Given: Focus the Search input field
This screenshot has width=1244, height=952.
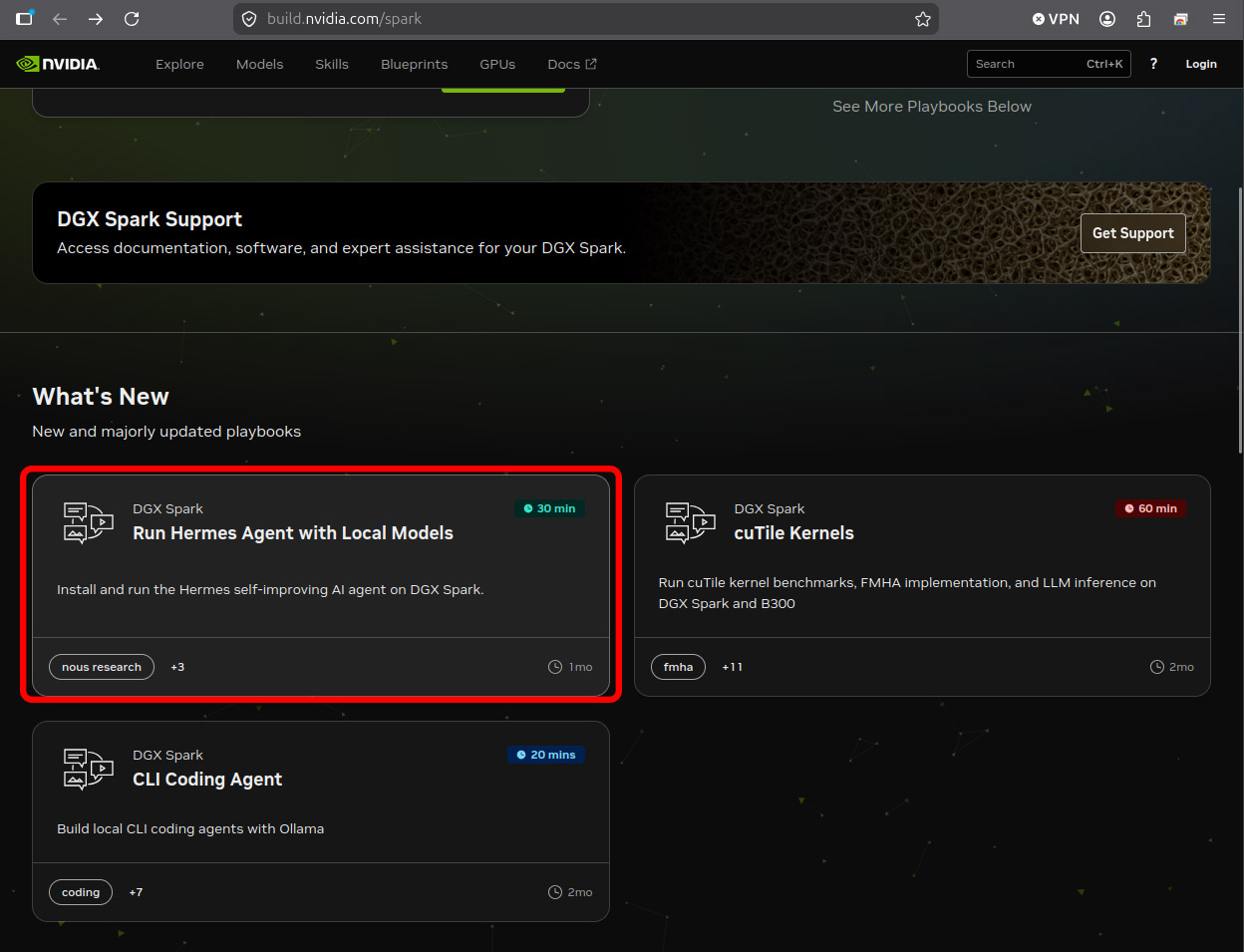Looking at the screenshot, I should coord(1049,64).
